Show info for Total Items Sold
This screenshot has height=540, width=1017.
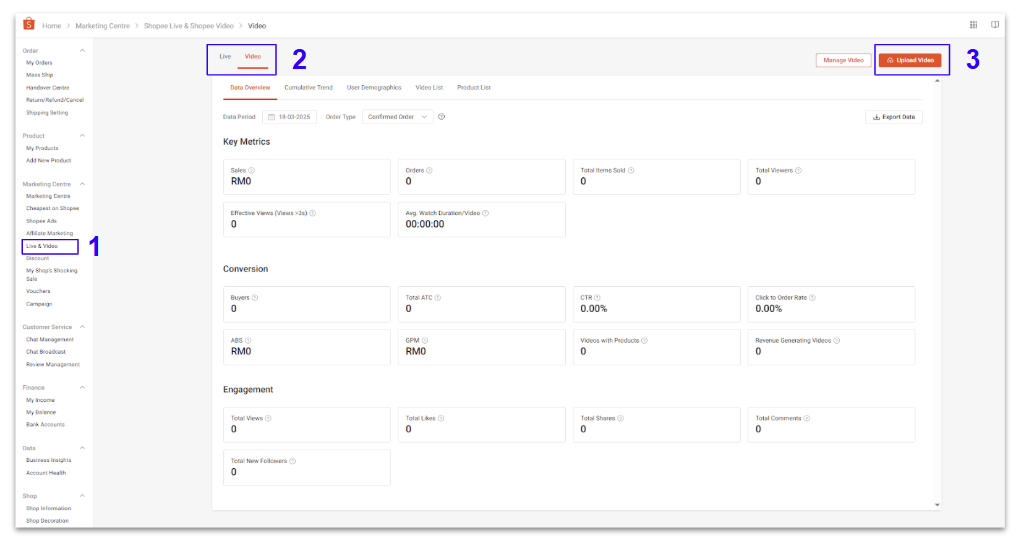(x=631, y=170)
